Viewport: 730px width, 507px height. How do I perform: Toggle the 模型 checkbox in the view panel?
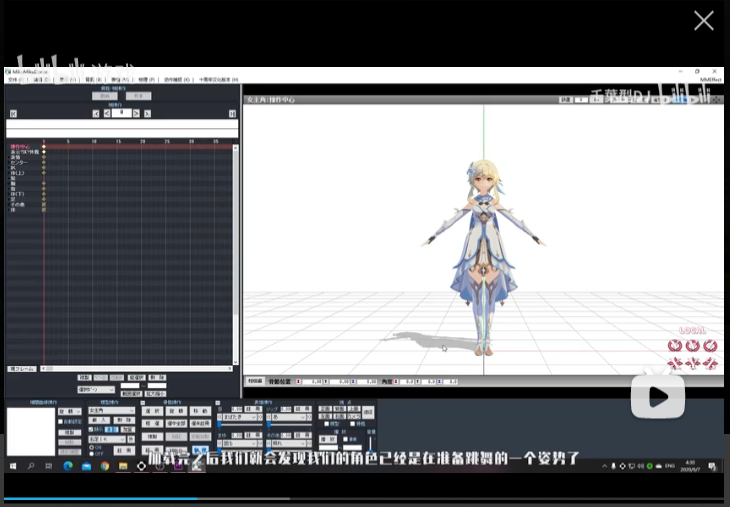[327, 424]
